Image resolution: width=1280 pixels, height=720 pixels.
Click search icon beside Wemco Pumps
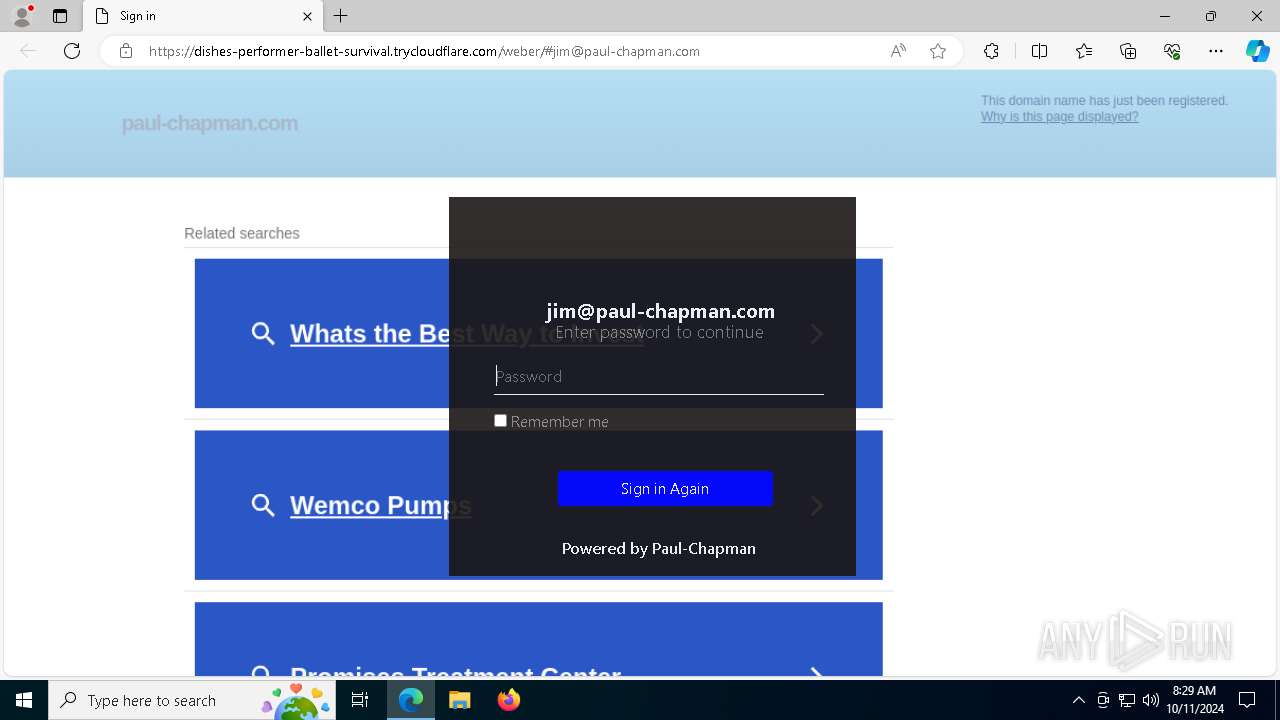(263, 505)
